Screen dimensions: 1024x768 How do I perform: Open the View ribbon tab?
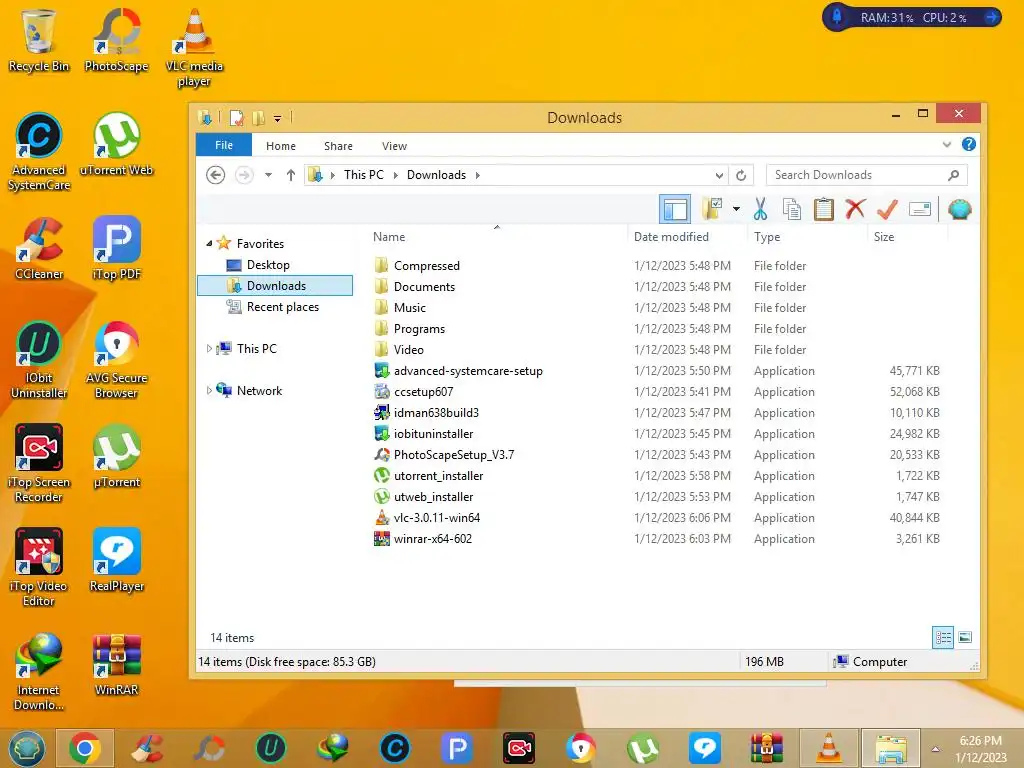(394, 146)
